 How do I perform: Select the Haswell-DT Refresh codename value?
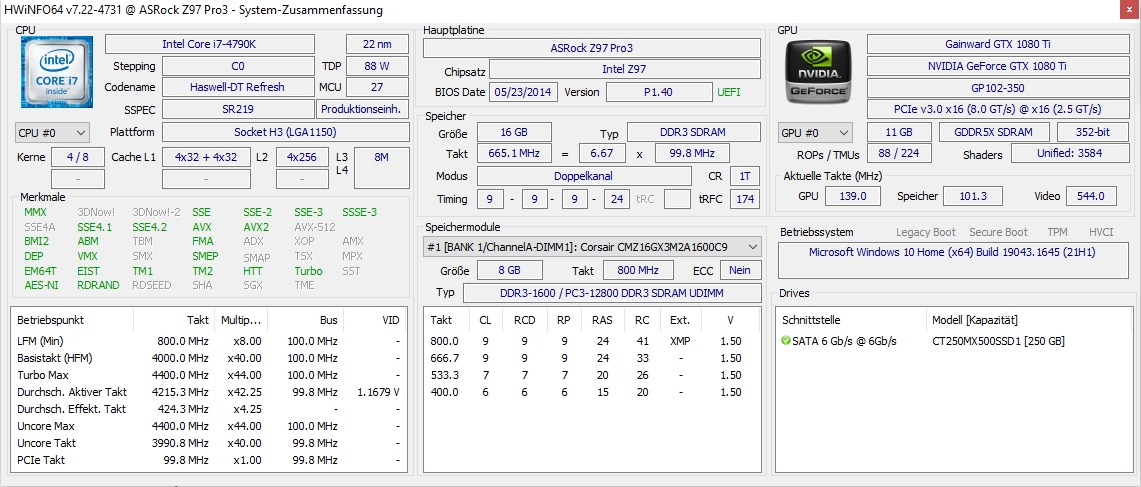point(237,87)
